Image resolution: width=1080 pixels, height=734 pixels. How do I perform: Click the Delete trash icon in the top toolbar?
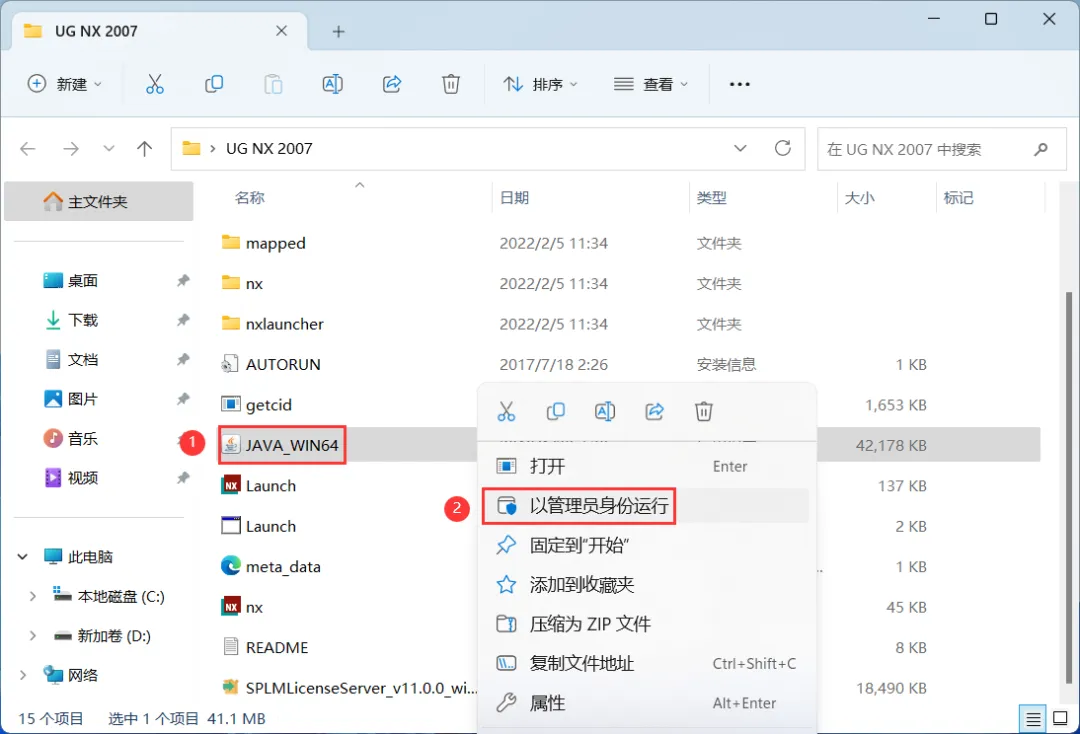(x=450, y=84)
